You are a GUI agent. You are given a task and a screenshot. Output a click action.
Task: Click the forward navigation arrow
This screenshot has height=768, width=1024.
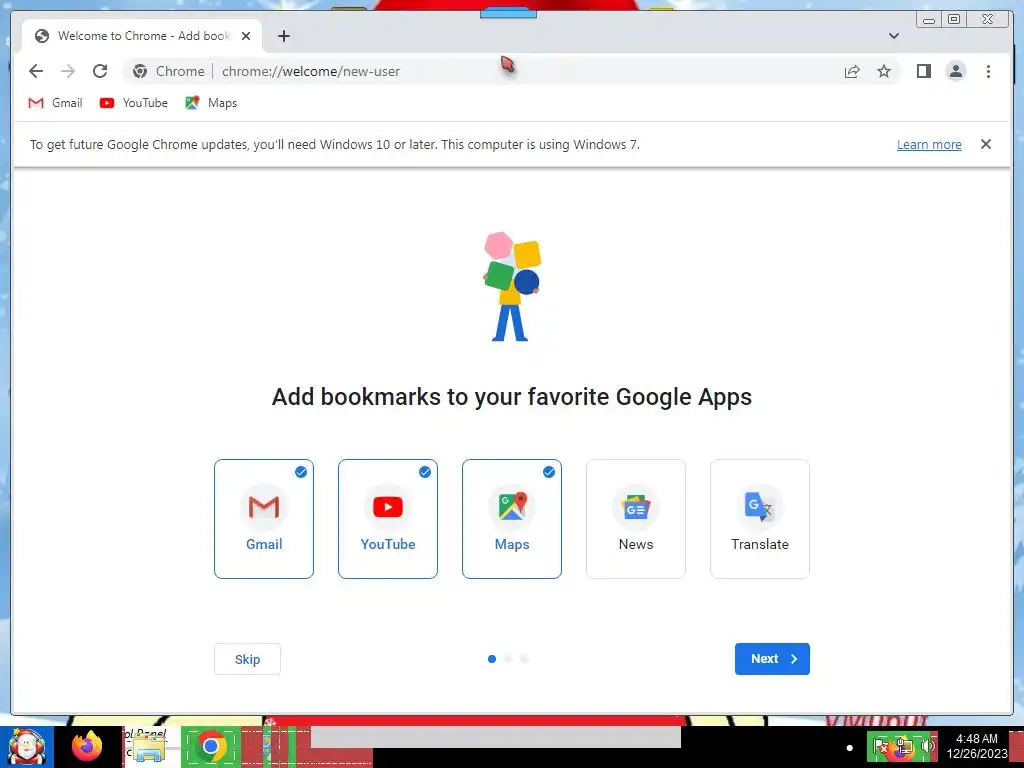coord(68,71)
